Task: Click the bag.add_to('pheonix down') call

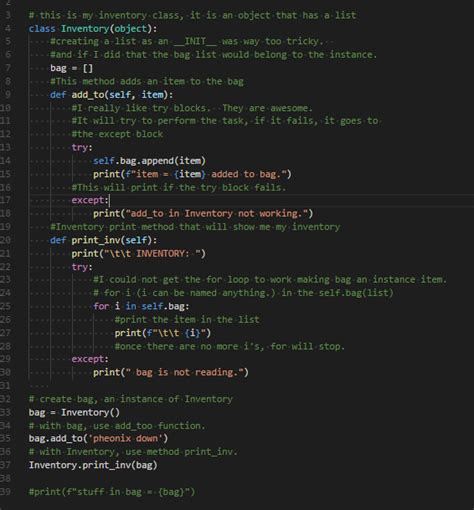Action: (x=98, y=439)
